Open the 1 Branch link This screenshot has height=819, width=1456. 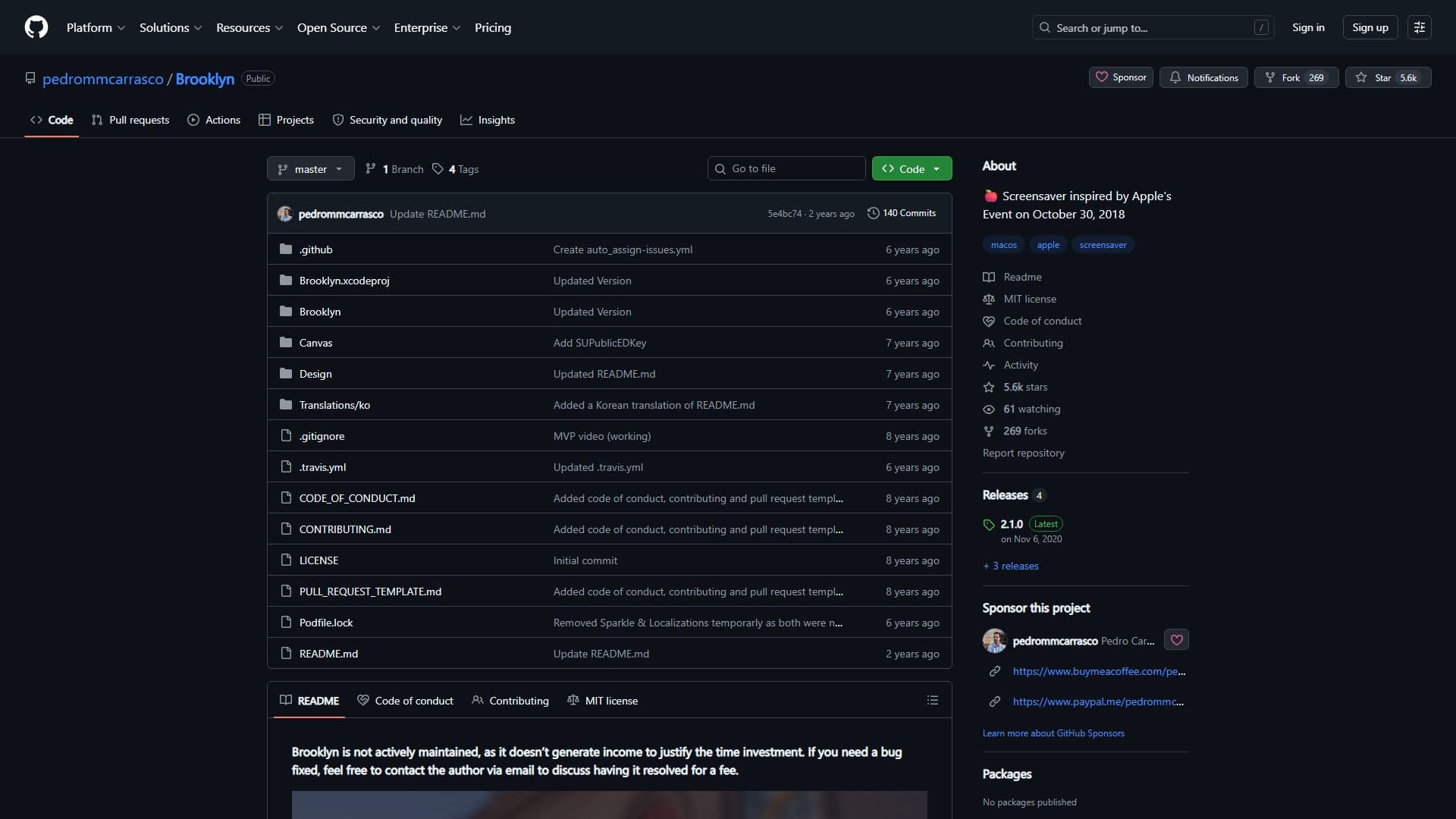394,169
